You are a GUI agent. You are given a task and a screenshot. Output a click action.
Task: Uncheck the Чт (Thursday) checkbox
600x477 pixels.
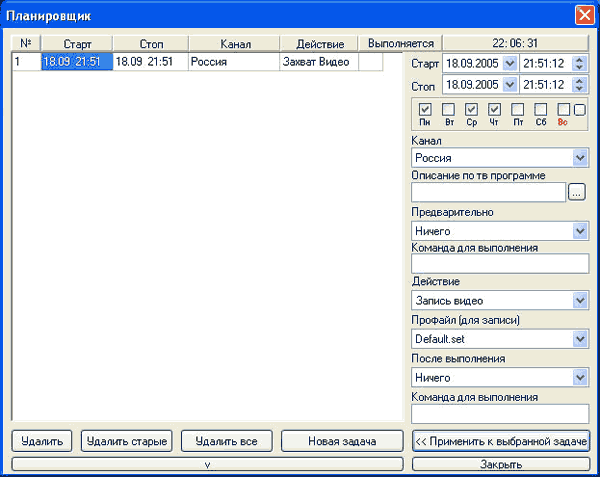coord(494,110)
